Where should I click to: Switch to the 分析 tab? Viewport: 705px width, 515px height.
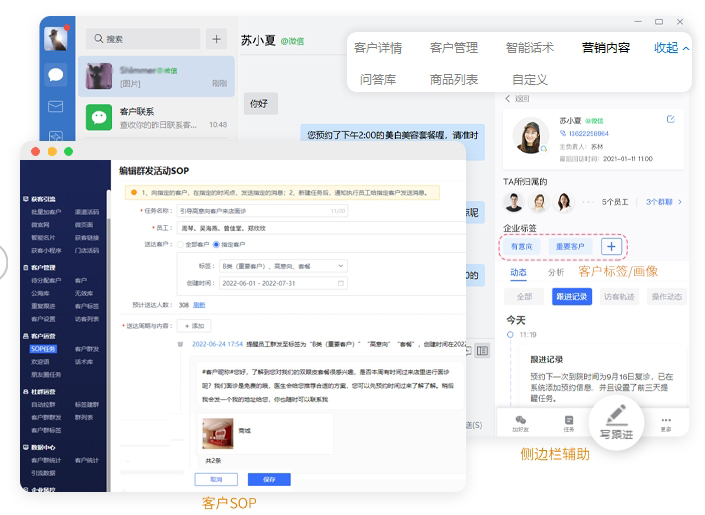[x=556, y=272]
